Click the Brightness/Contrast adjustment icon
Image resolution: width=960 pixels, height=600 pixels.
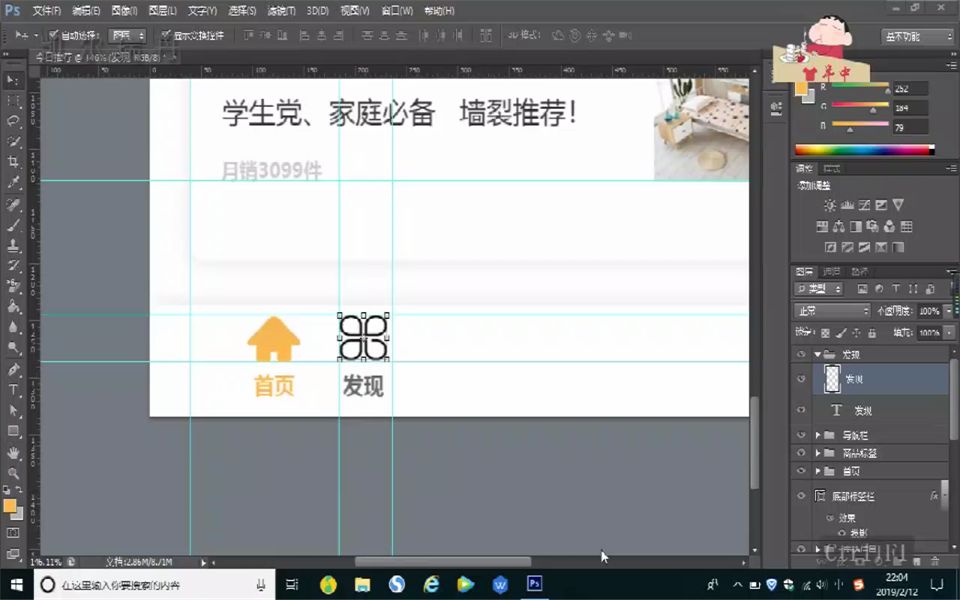coord(830,204)
